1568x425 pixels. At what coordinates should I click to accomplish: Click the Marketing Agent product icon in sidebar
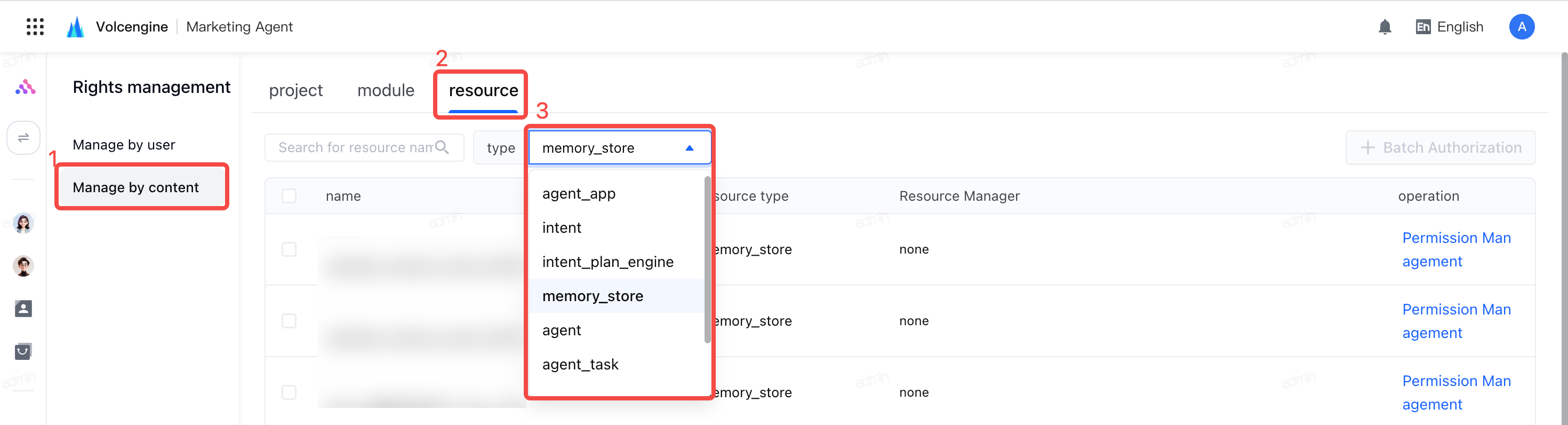(x=25, y=87)
